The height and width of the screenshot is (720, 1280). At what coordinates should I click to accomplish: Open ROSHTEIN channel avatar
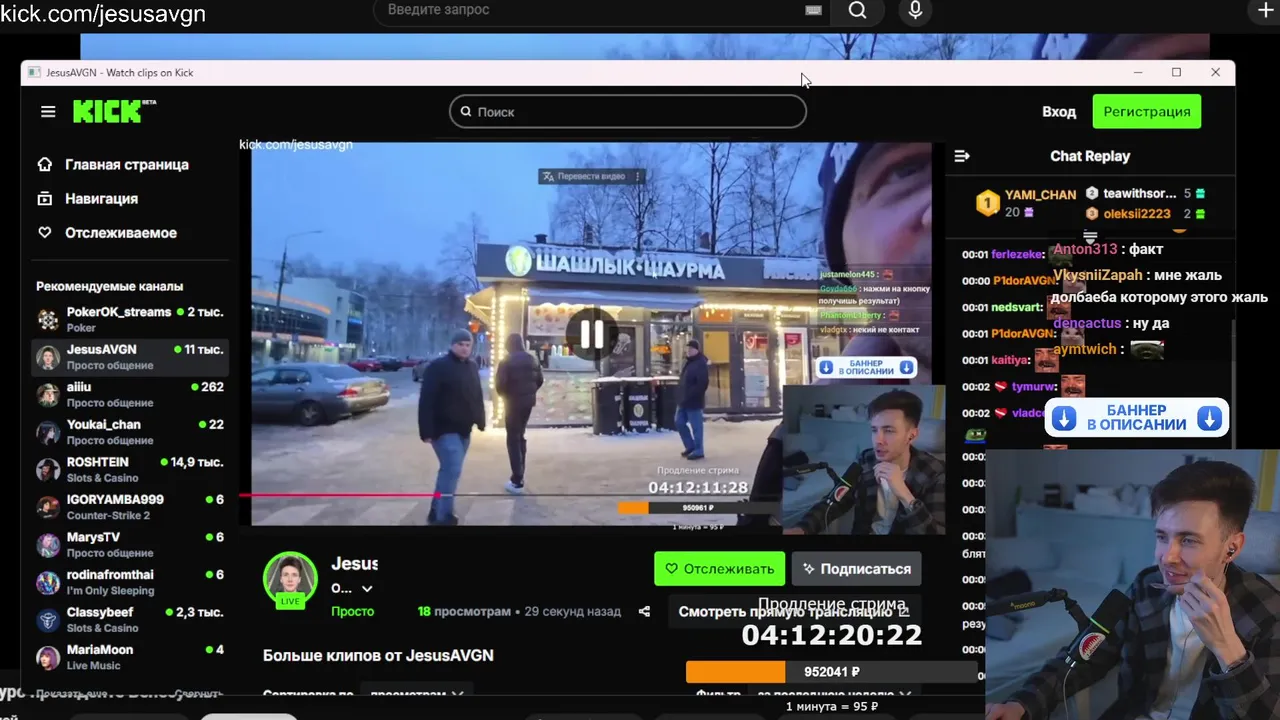(48, 470)
